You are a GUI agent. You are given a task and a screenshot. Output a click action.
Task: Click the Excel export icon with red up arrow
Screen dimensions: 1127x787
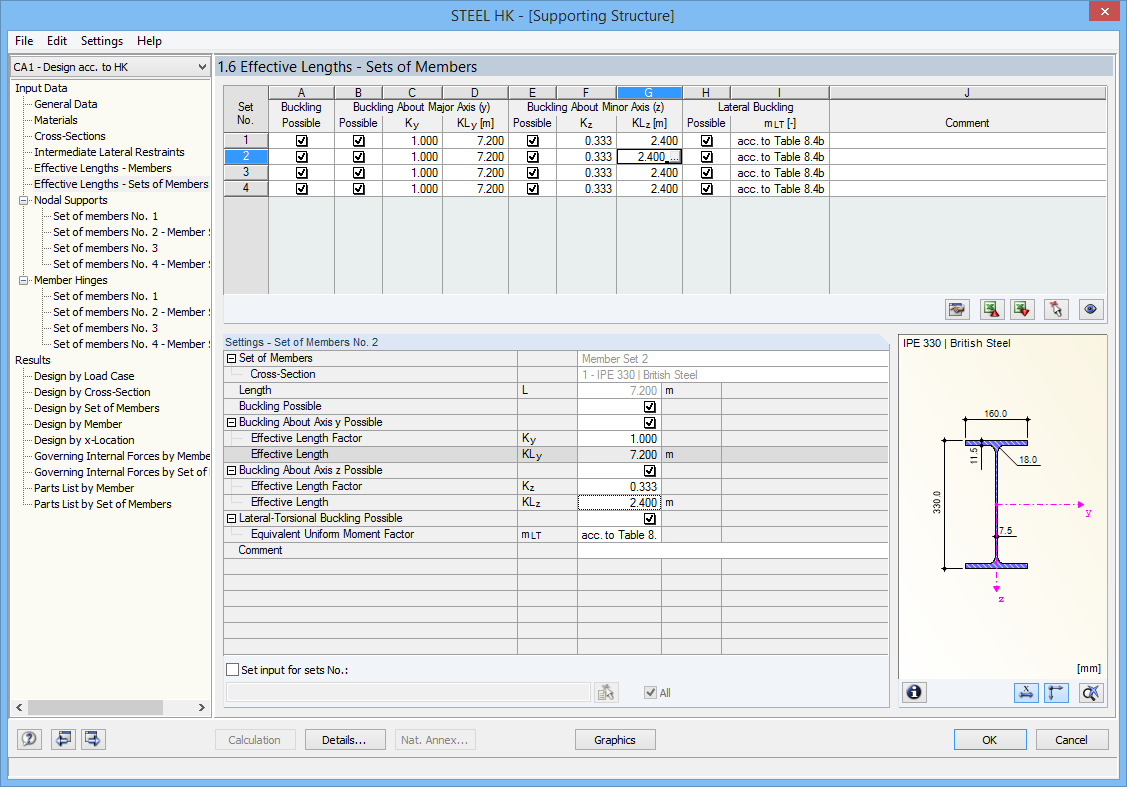(x=991, y=309)
